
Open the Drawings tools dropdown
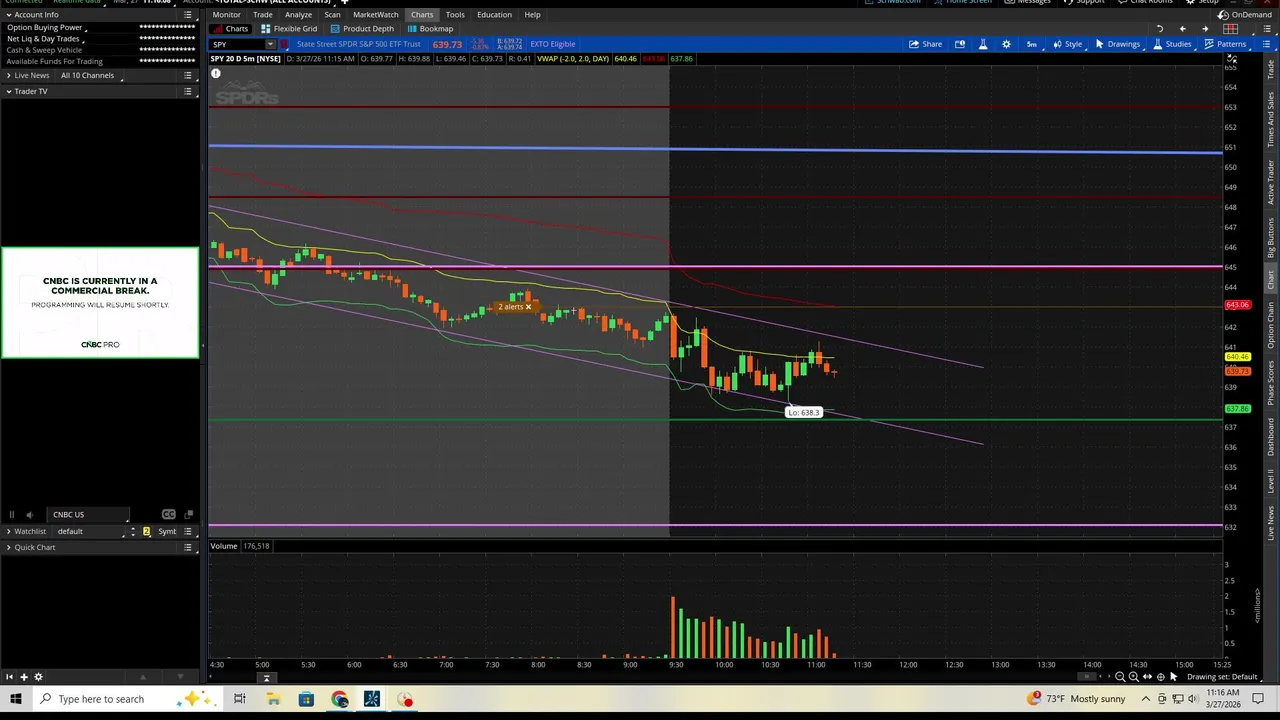pos(1117,44)
